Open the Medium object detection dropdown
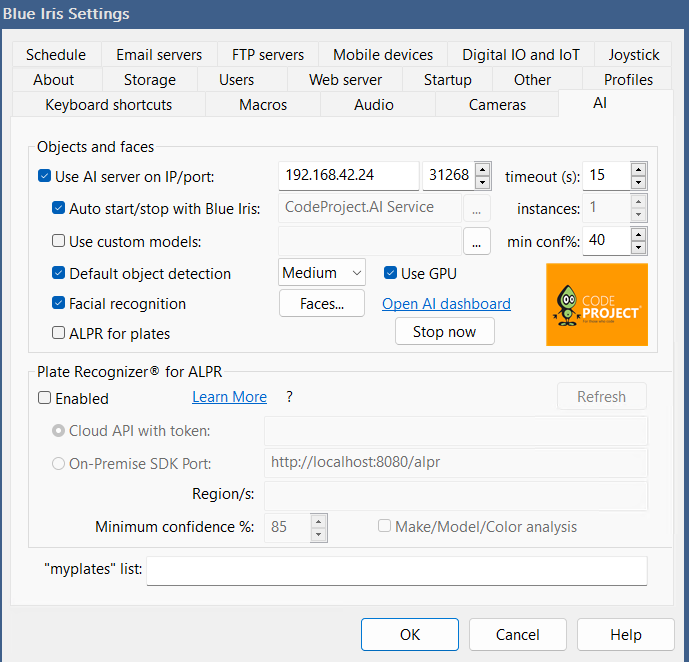The image size is (689, 662). (322, 273)
